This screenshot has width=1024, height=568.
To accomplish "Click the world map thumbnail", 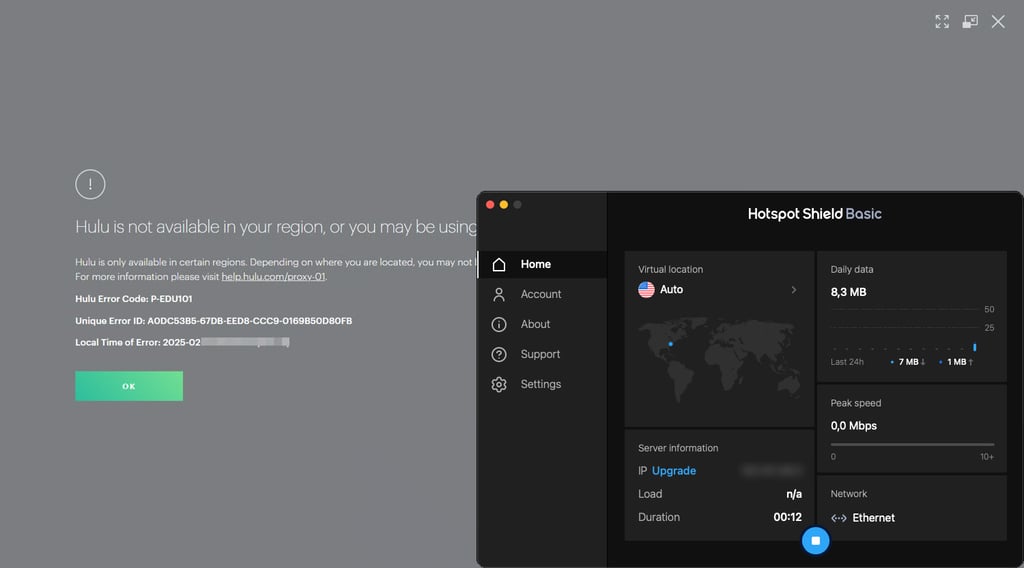I will (719, 358).
